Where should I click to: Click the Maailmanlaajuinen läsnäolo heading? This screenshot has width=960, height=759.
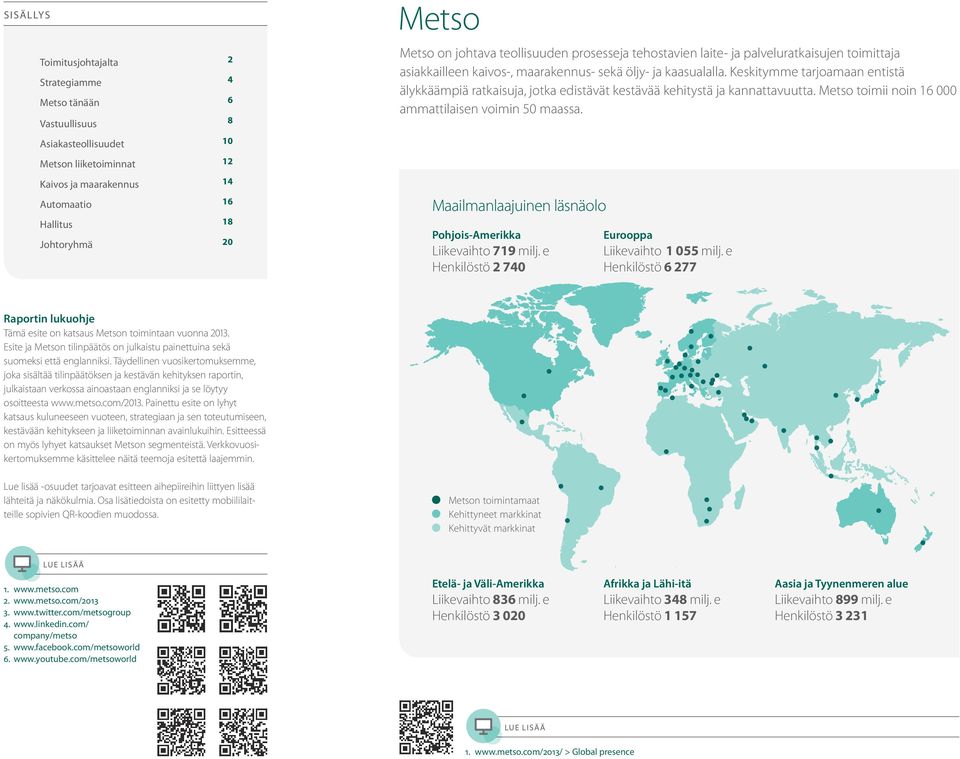pyautogui.click(x=519, y=206)
